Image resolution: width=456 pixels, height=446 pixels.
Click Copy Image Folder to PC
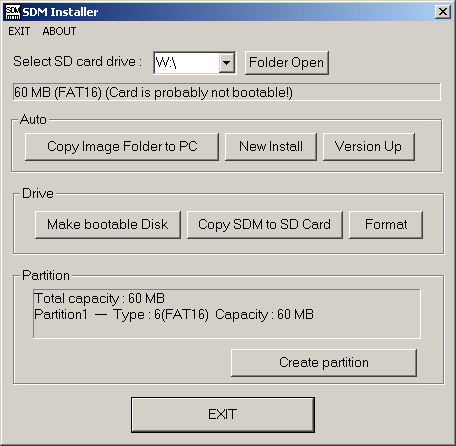coord(122,147)
